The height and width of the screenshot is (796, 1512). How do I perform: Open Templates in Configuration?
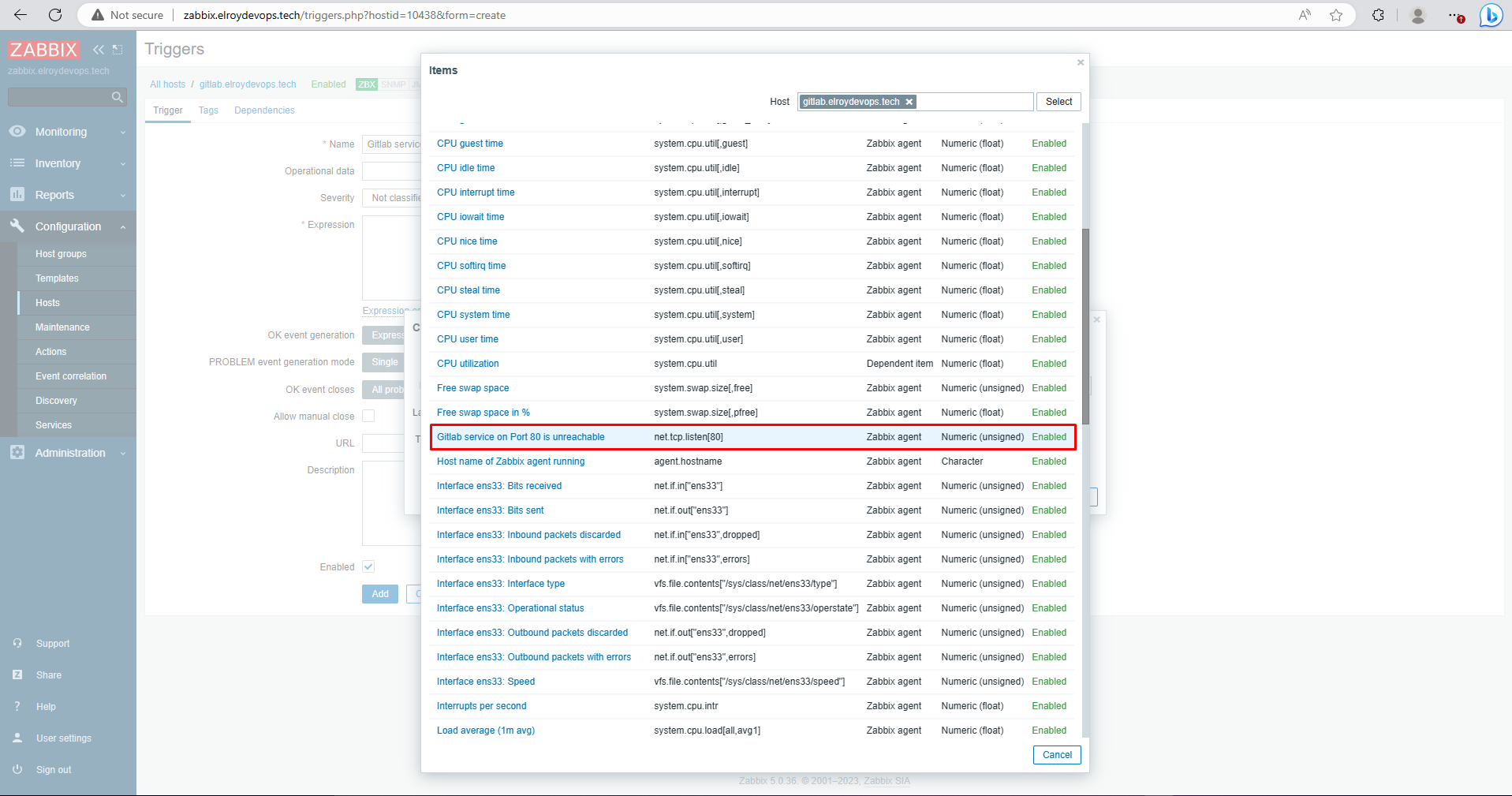click(x=57, y=278)
